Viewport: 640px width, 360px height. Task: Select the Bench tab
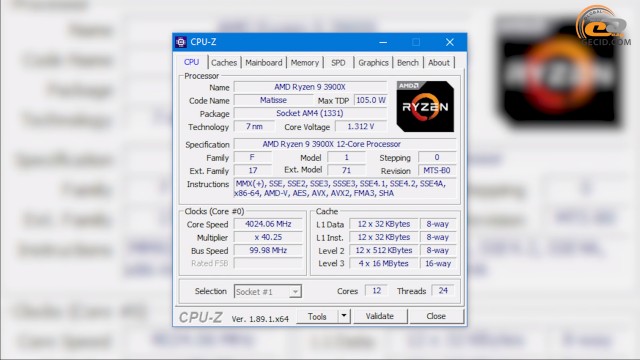pyautogui.click(x=408, y=63)
